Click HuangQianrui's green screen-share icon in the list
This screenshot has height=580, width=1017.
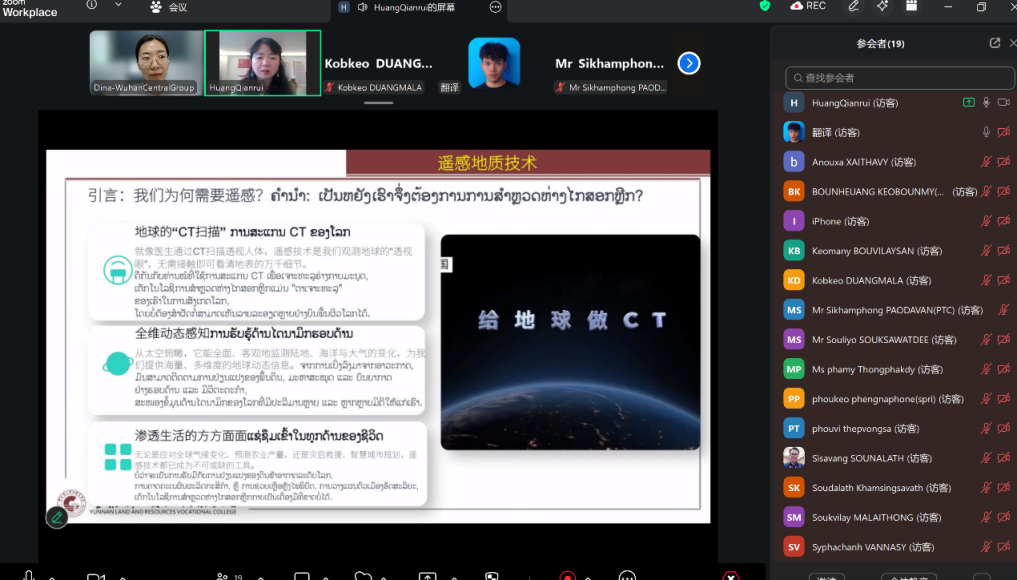[968, 103]
